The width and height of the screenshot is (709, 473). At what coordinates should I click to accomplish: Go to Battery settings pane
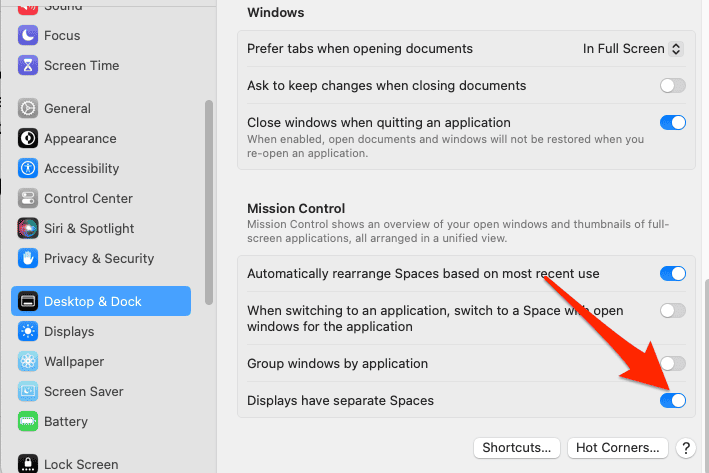[66, 422]
